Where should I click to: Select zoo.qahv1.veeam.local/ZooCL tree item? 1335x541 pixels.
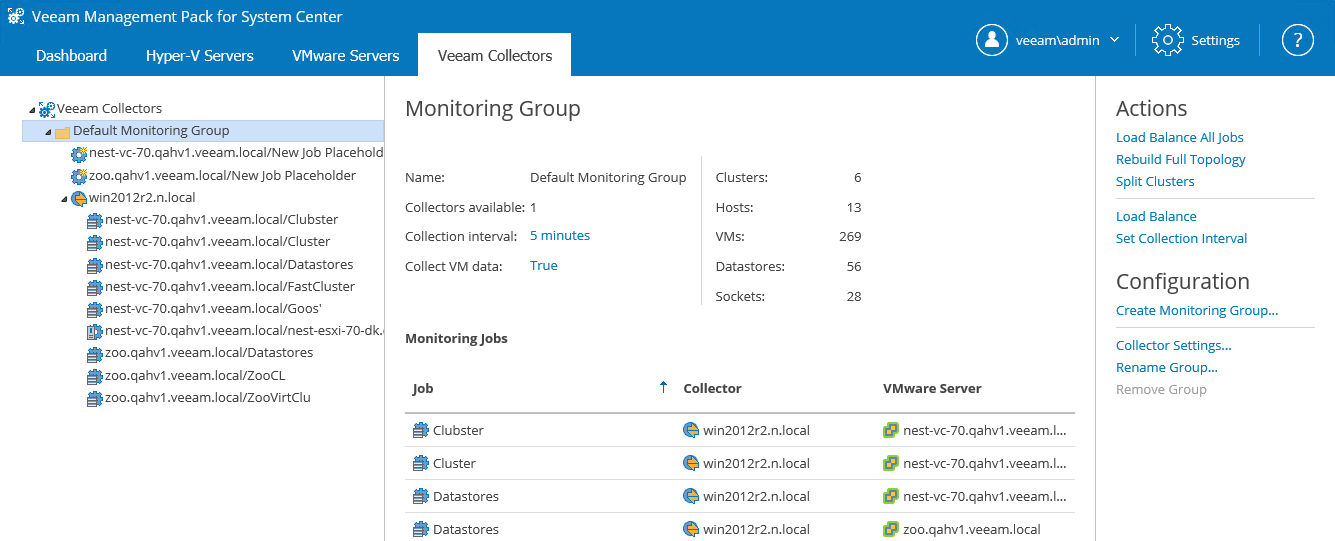[195, 375]
